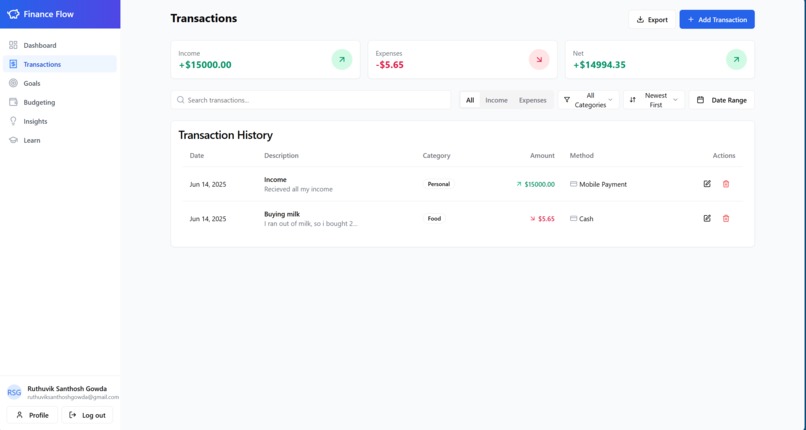Click the Finance Flow piggy bank logo
The width and height of the screenshot is (806, 430).
13,14
